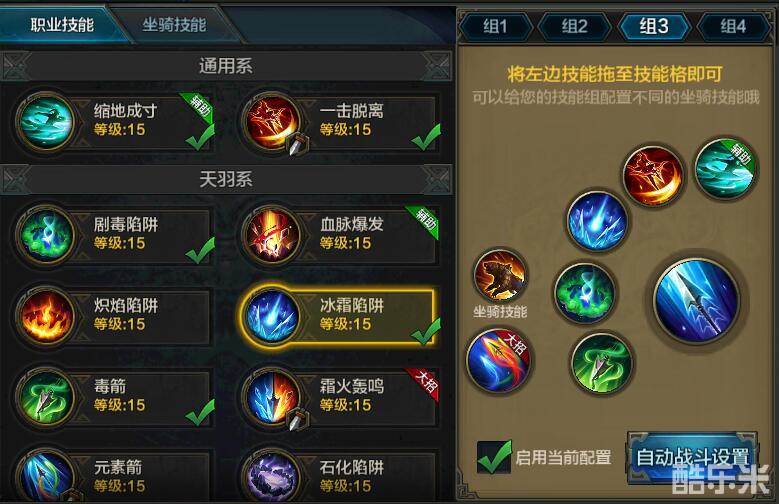The width and height of the screenshot is (779, 504).
Task: Click the large spear main skill slot
Action: [x=697, y=301]
